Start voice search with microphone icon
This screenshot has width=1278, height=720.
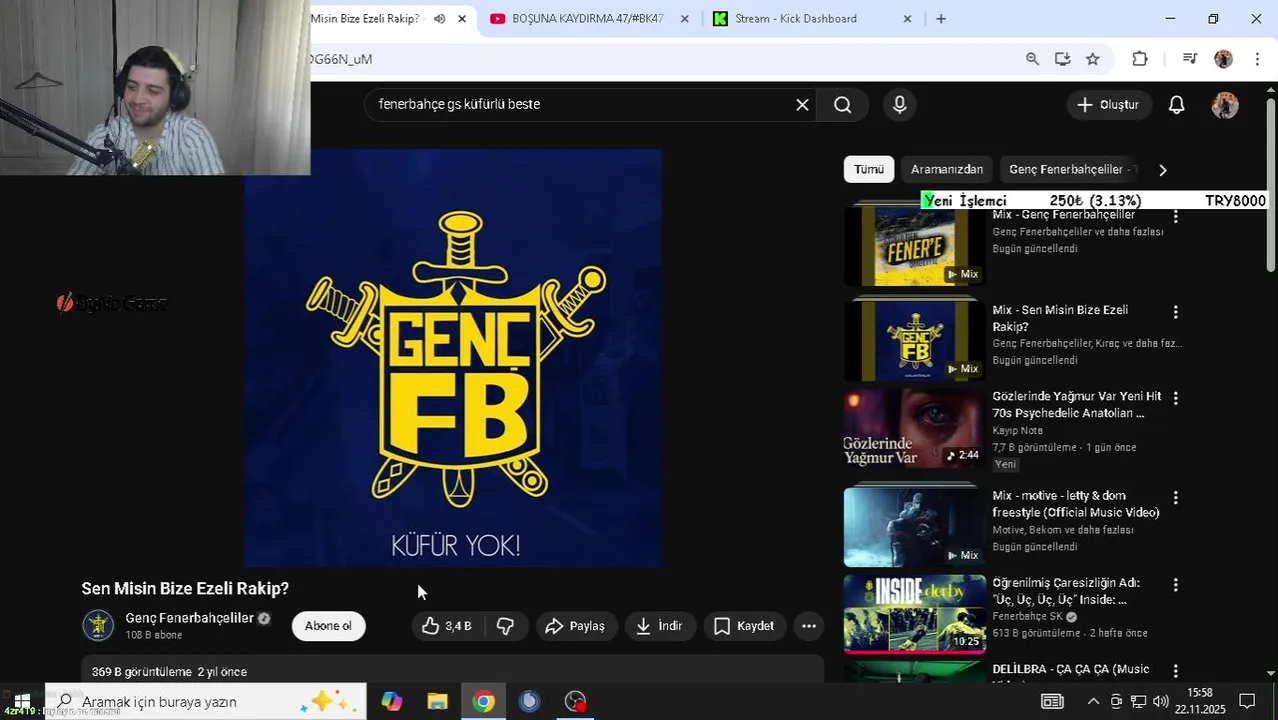point(900,105)
